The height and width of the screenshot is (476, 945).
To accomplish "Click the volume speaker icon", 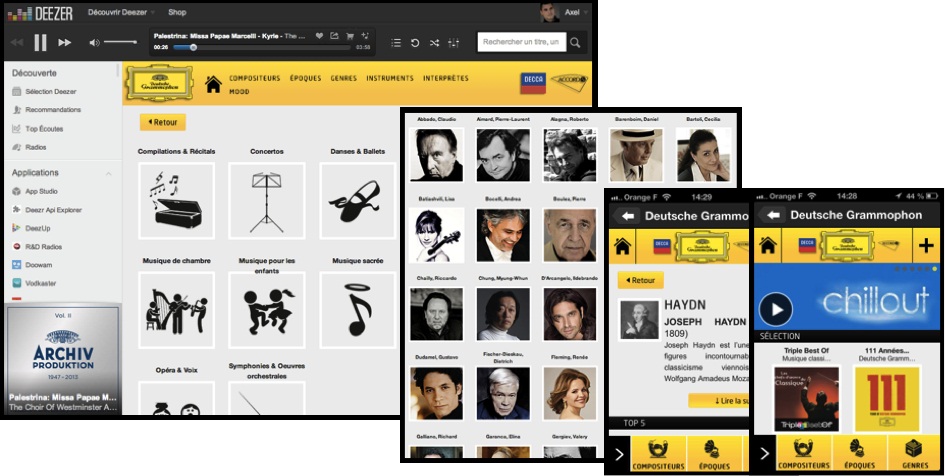I will tap(94, 43).
